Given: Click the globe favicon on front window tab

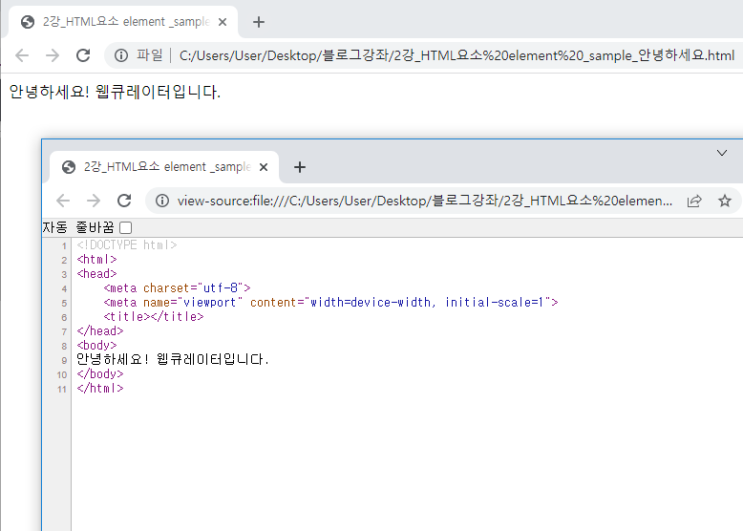Looking at the screenshot, I should click(69, 167).
